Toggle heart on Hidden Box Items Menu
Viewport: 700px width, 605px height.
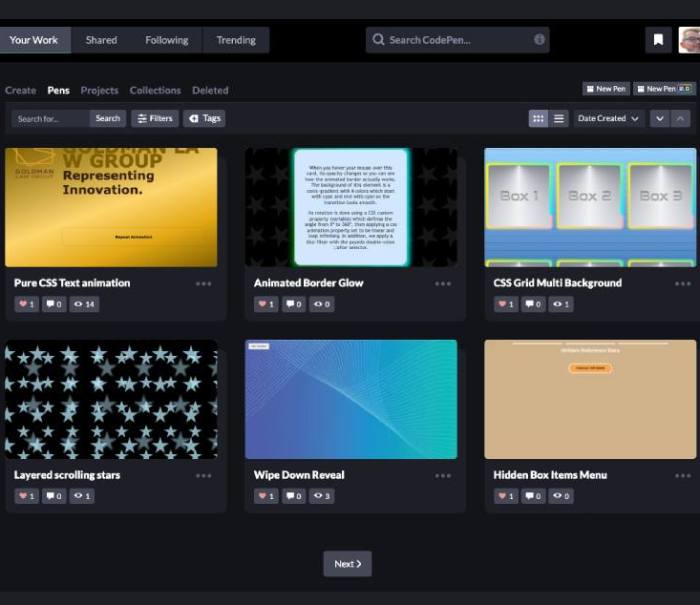tap(506, 496)
